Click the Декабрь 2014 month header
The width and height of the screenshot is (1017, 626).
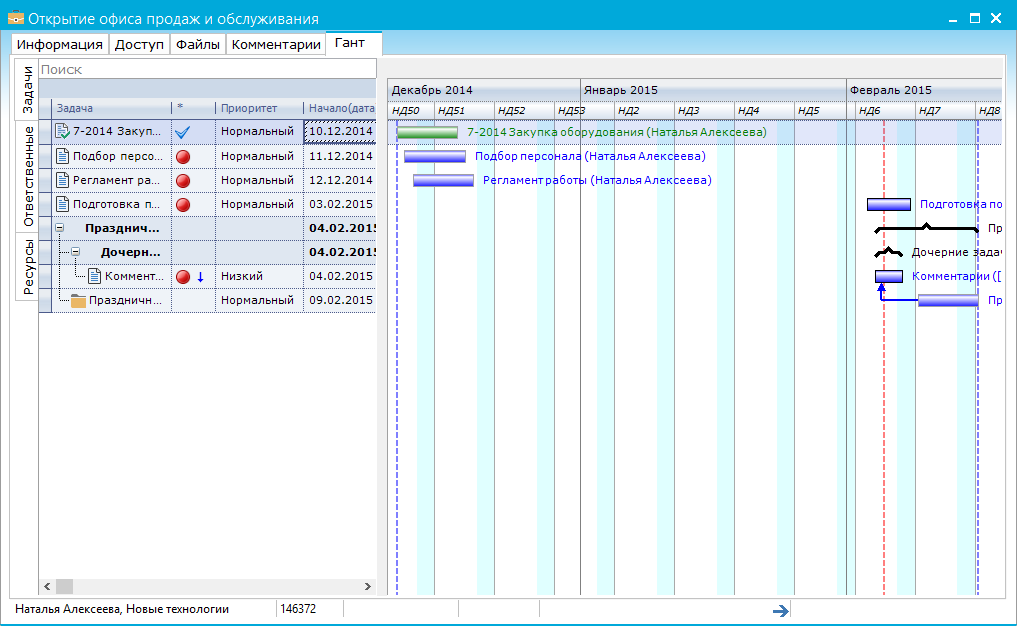pyautogui.click(x=484, y=90)
